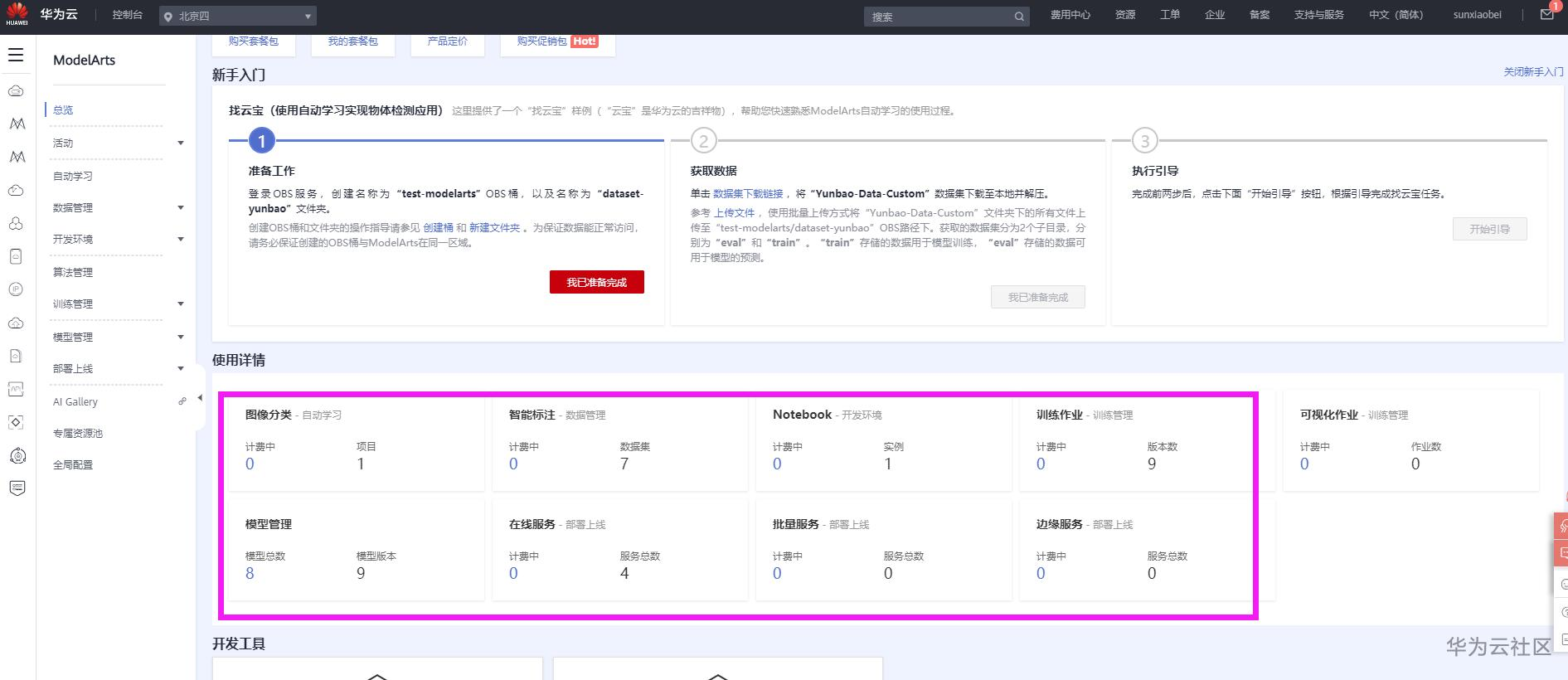
Task: Open 费用中心 in the top bar
Action: point(1070,15)
